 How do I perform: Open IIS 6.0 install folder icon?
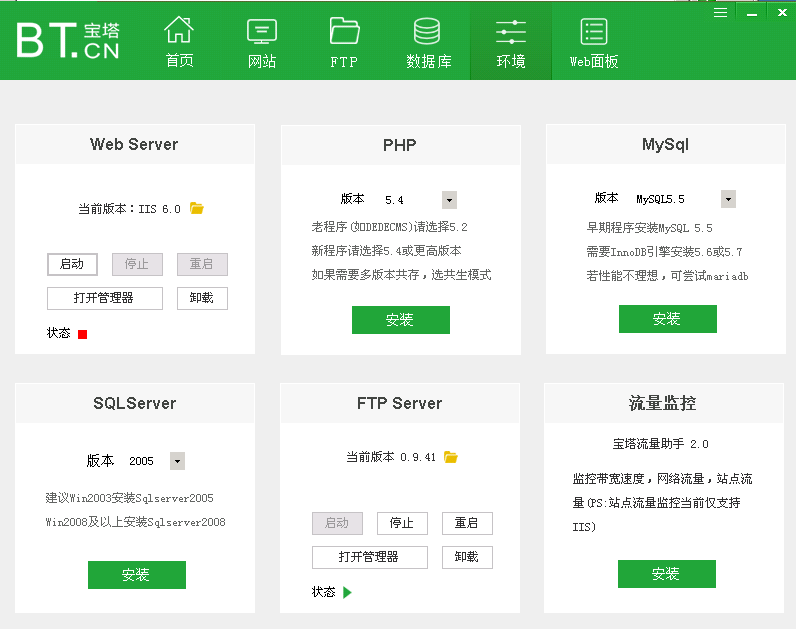[197, 208]
